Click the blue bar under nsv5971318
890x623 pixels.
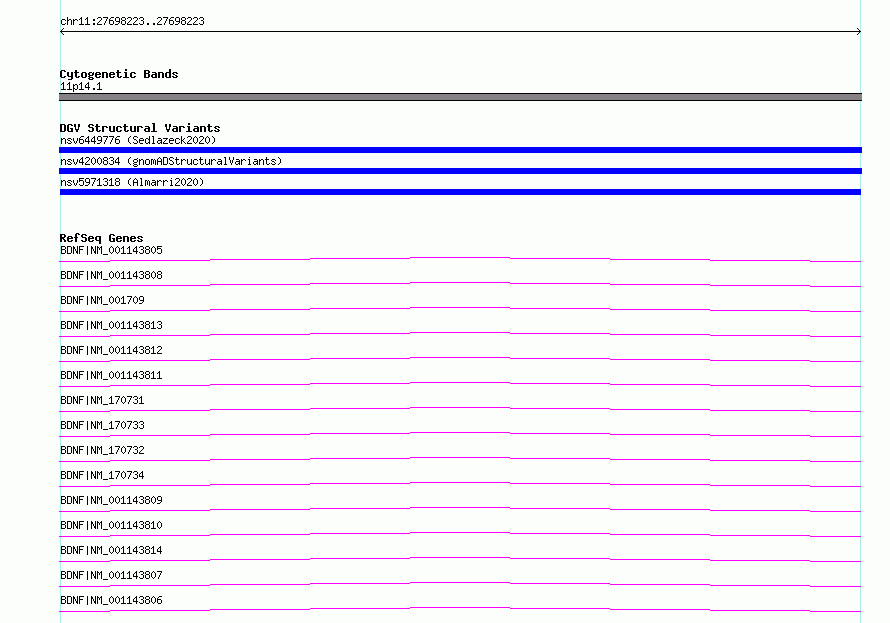pos(460,192)
